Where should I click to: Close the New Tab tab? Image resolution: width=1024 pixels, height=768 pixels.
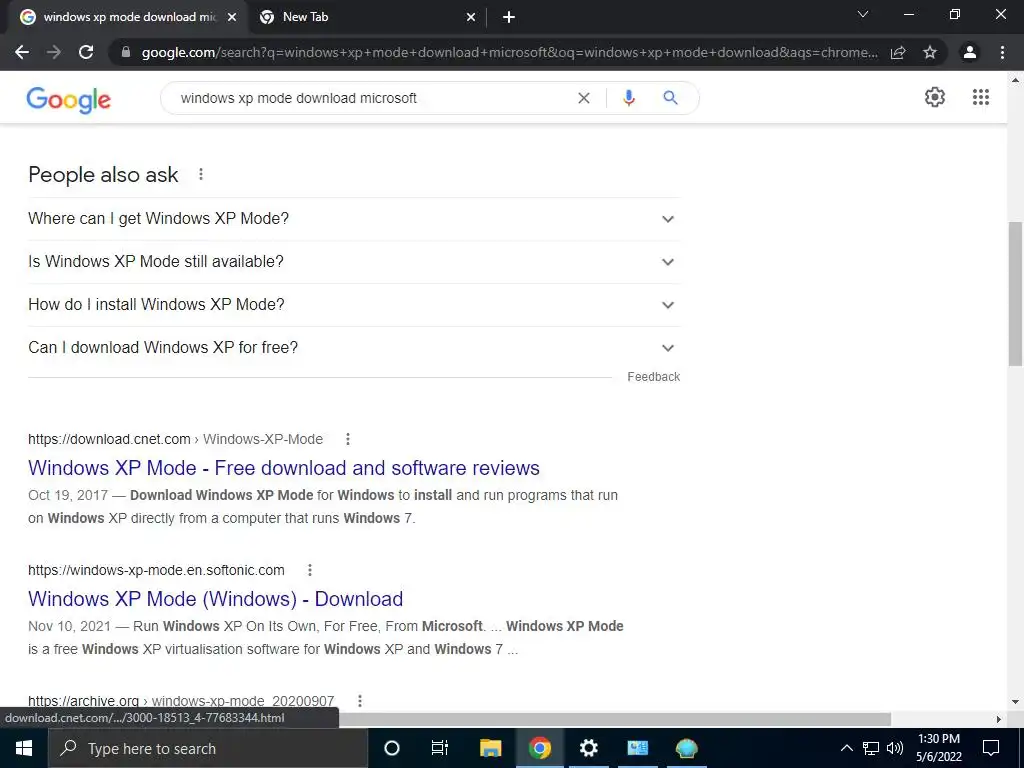pos(471,17)
